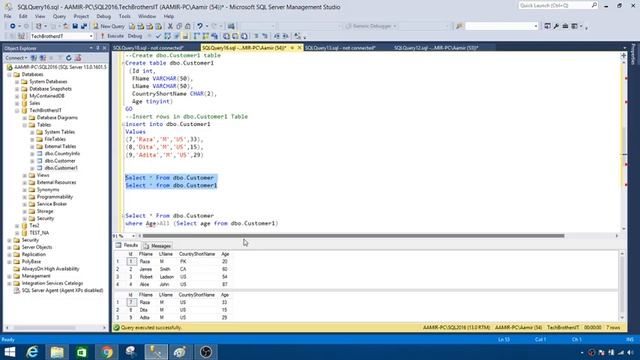640x360 pixels.
Task: Click the 'James' cell in the results grid
Action: (x=145, y=269)
